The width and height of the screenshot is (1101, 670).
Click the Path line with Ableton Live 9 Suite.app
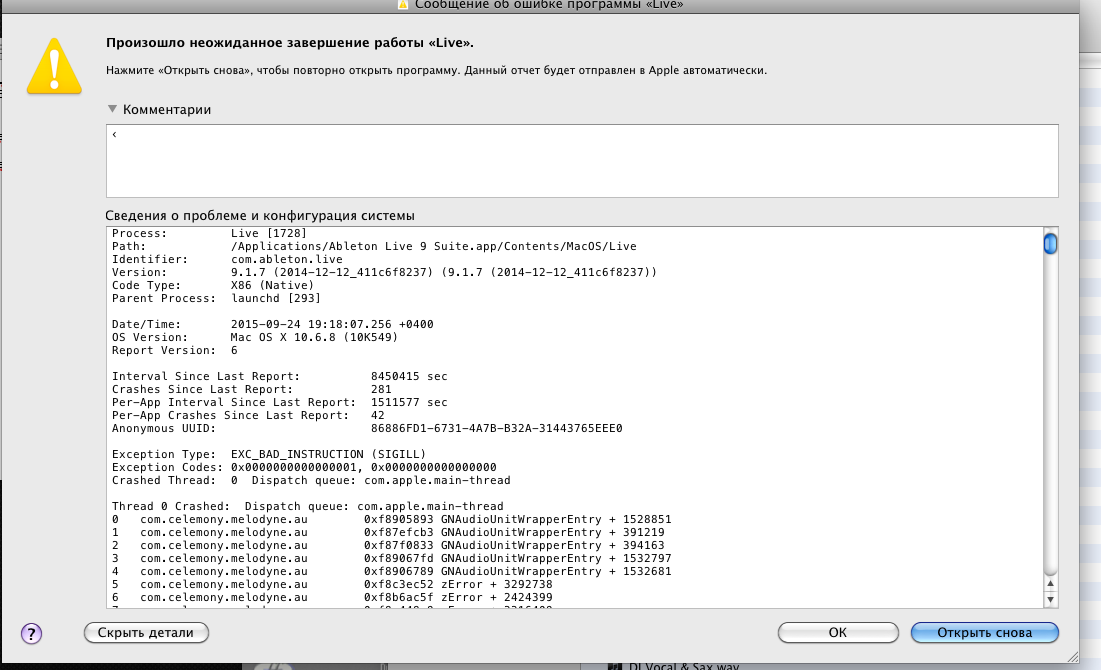[374, 247]
